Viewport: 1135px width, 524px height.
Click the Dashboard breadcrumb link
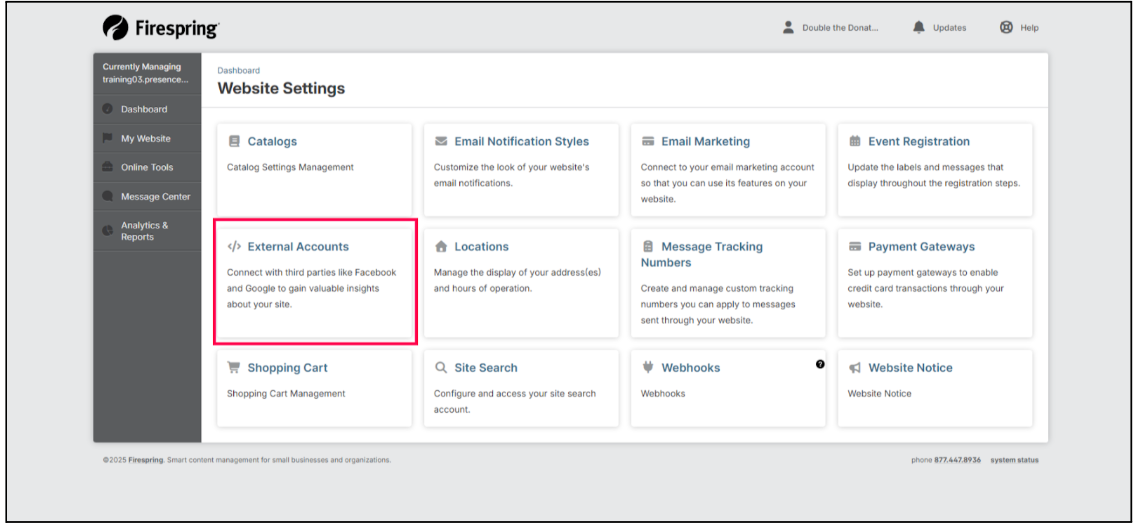238,71
